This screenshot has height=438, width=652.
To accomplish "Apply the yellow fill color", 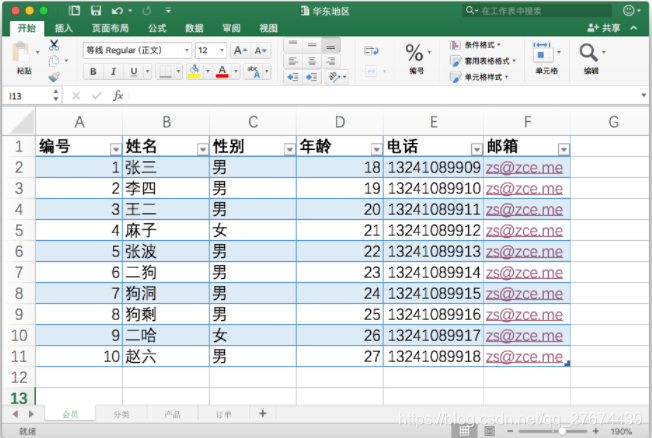I will pyautogui.click(x=194, y=72).
